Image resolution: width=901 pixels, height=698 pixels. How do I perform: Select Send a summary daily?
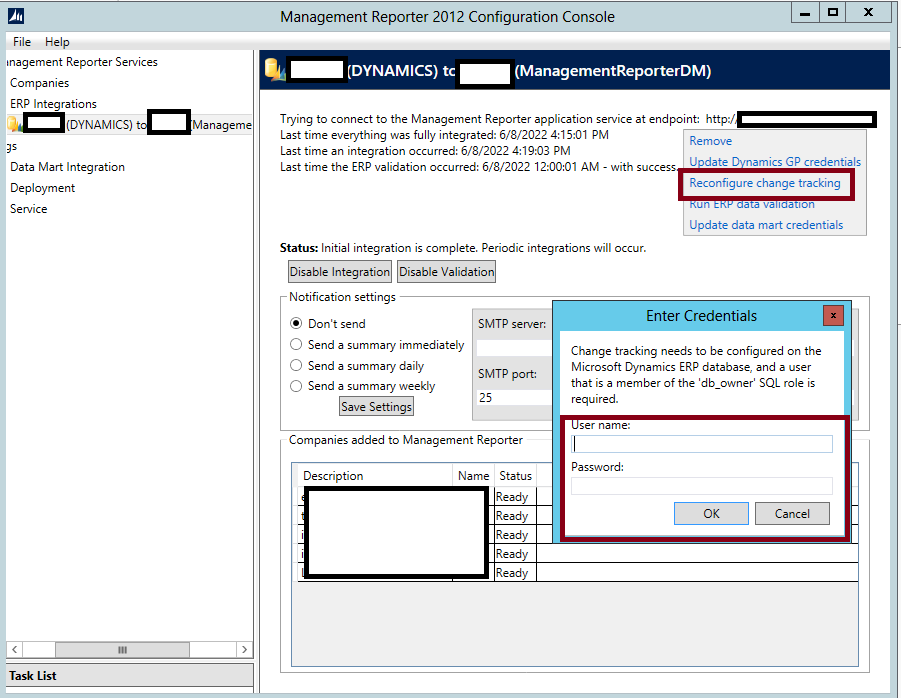click(296, 365)
